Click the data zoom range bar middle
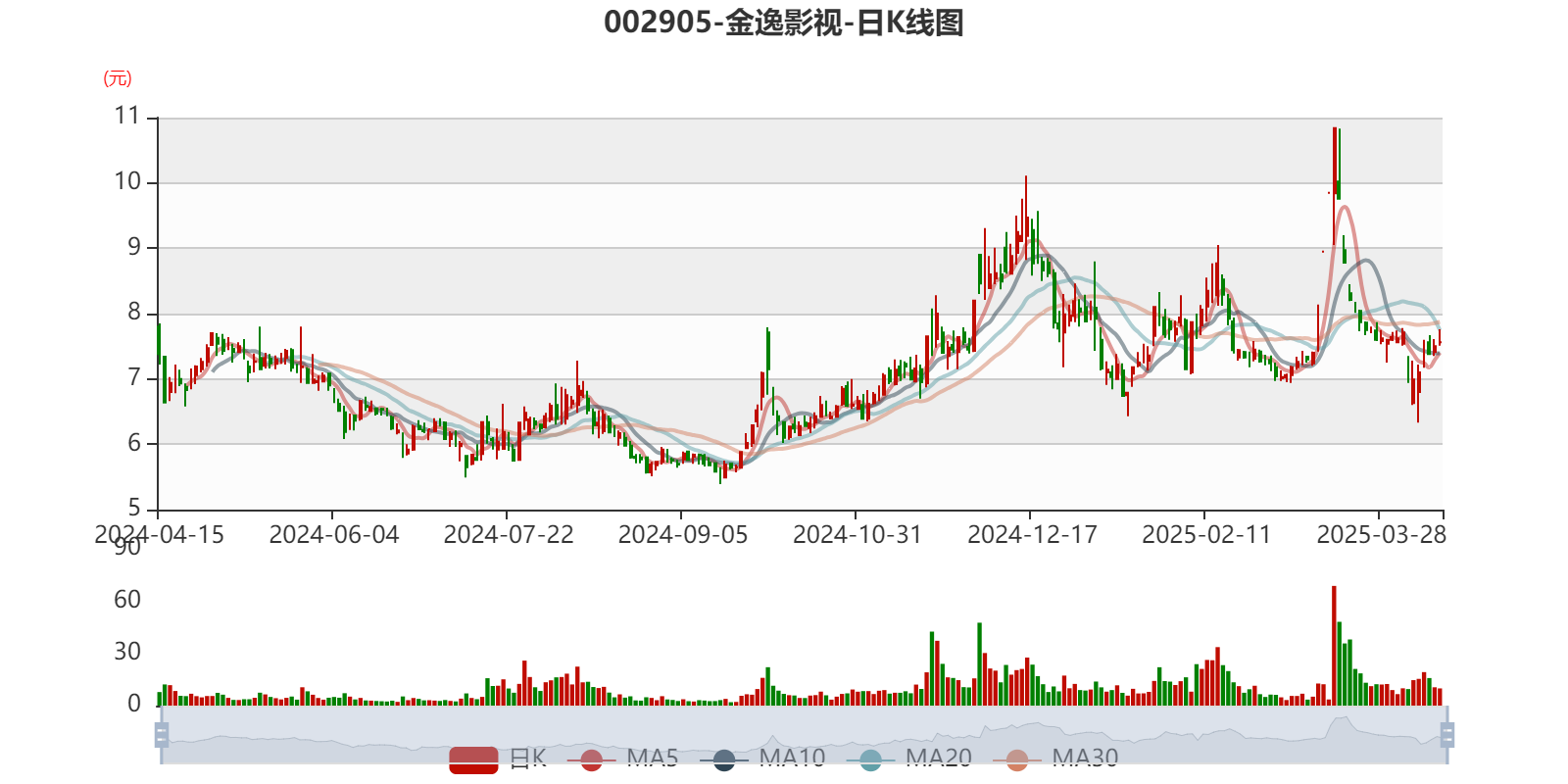1568x784 pixels. click(x=804, y=735)
